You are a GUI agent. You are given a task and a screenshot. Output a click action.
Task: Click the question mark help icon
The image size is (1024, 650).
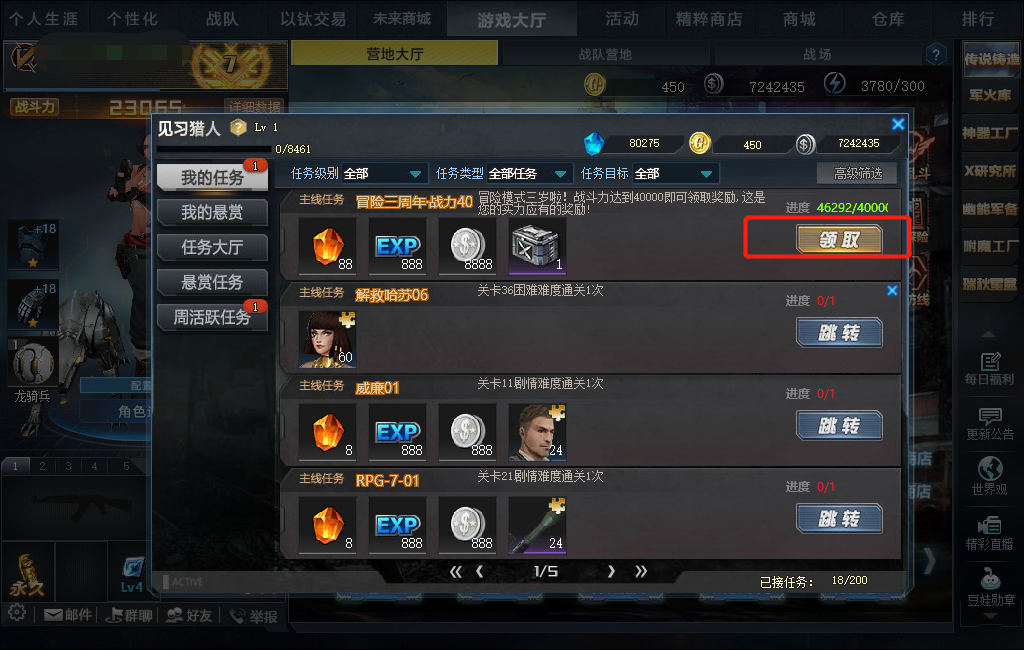[x=936, y=54]
